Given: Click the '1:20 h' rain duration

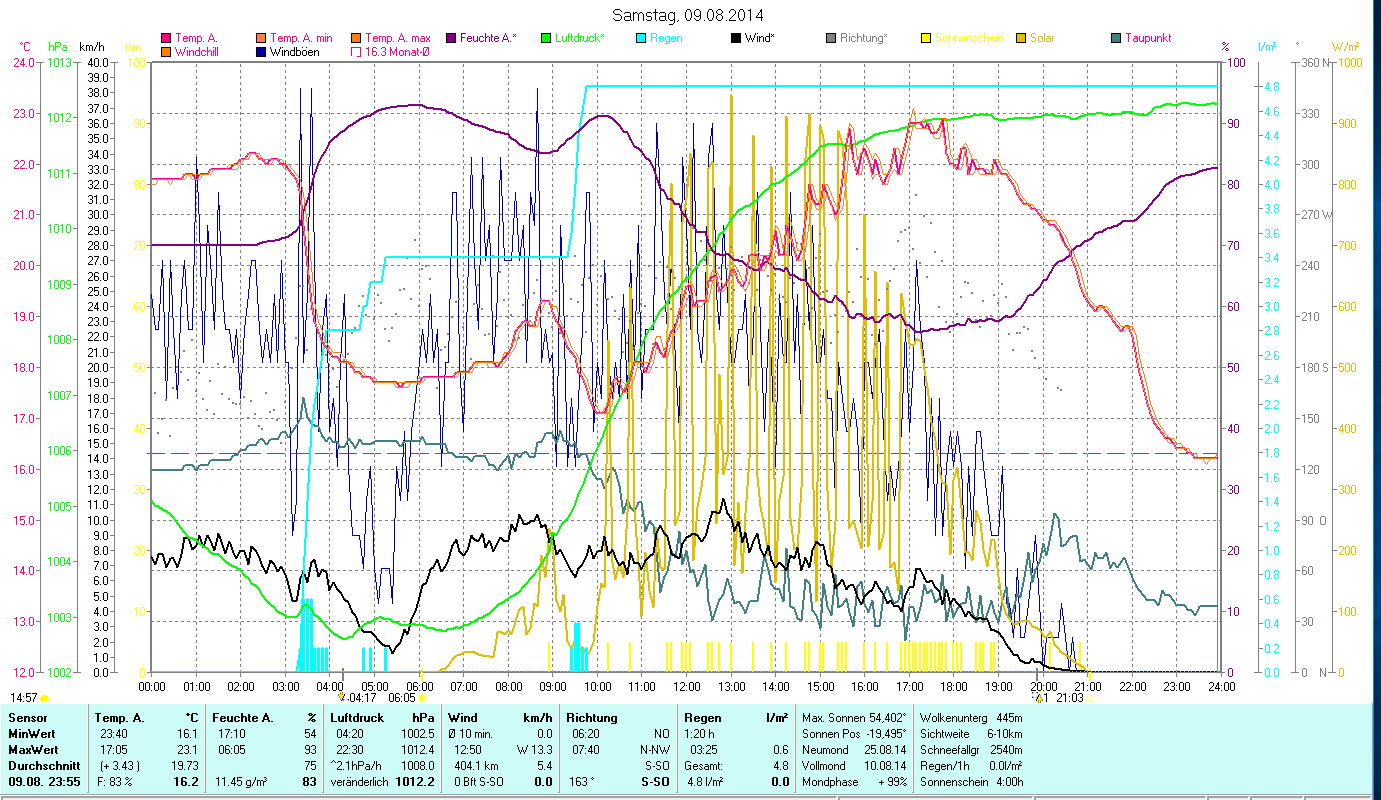Looking at the screenshot, I should tap(700, 734).
